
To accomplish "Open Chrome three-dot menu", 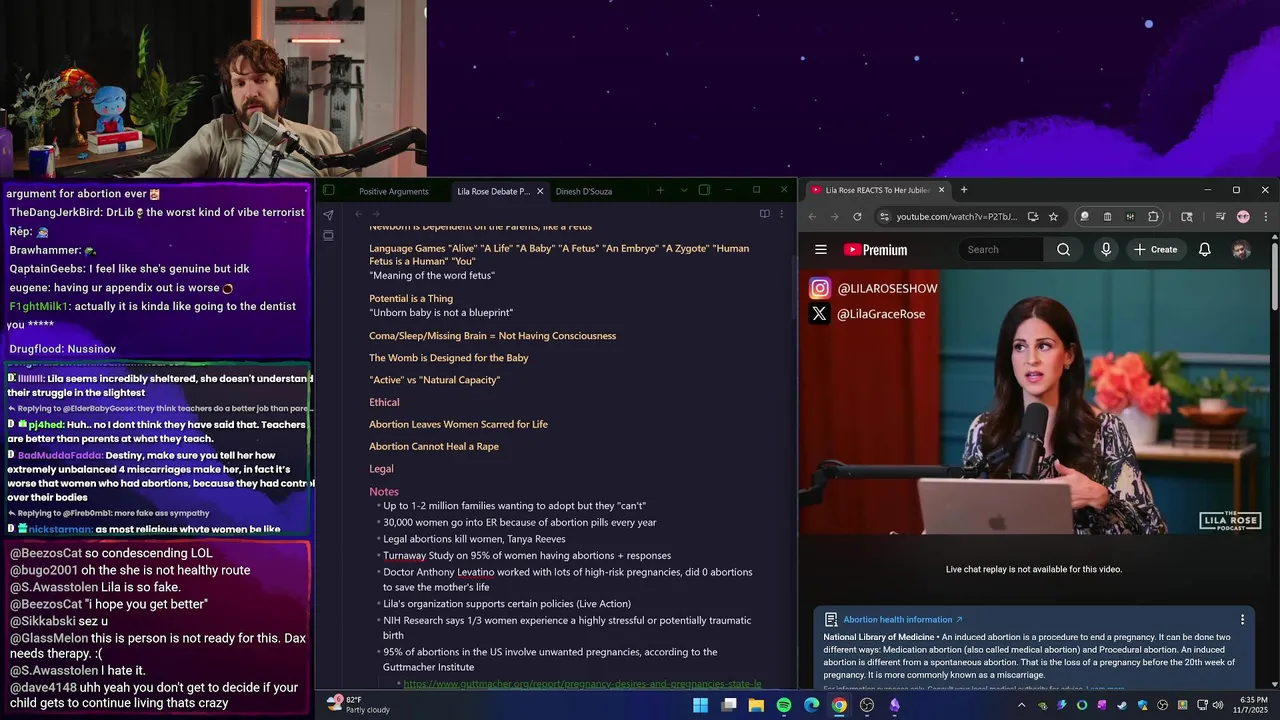I will pyautogui.click(x=1266, y=216).
